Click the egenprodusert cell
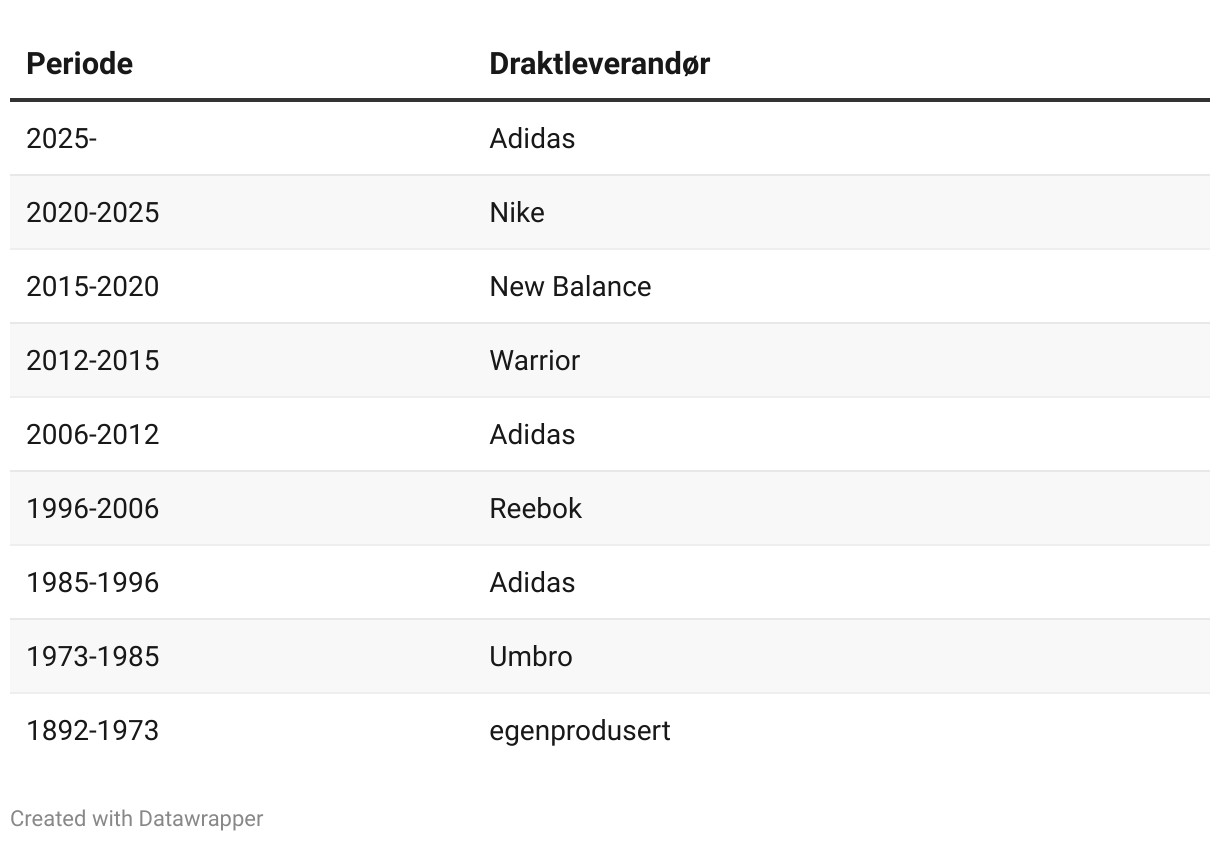This screenshot has width=1220, height=842. coord(580,730)
